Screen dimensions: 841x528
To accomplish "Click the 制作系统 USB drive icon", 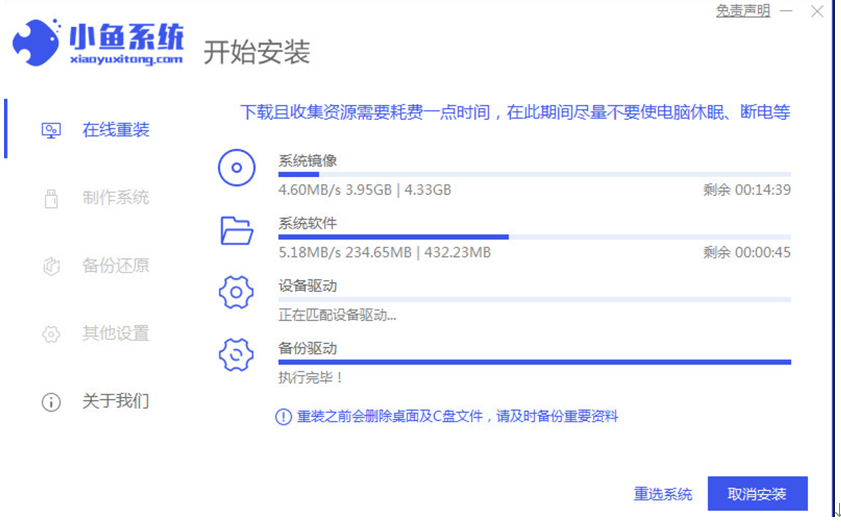I will click(x=51, y=198).
